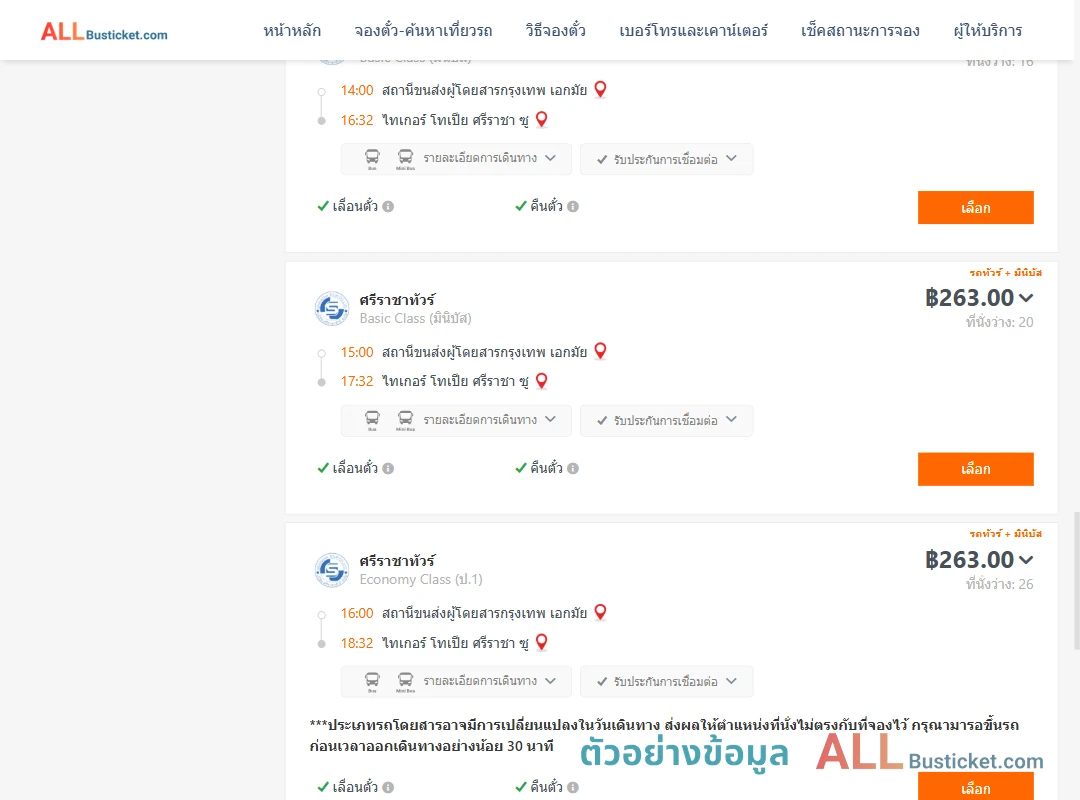Open ผู้ให้บริการ menu item
The height and width of the screenshot is (800, 1080).
988,31
